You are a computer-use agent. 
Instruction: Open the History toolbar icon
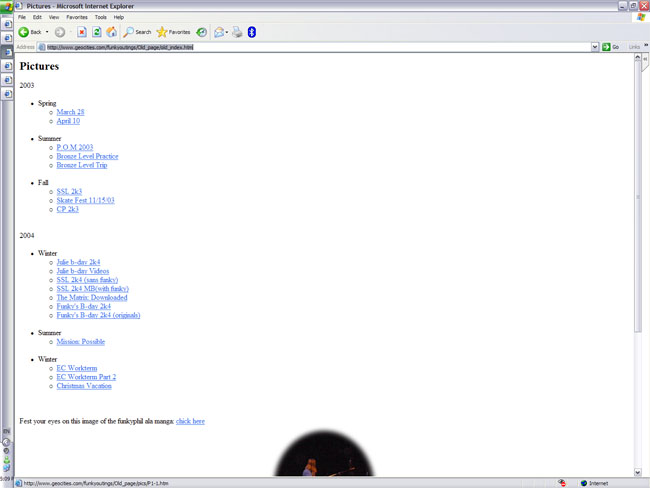coord(202,32)
